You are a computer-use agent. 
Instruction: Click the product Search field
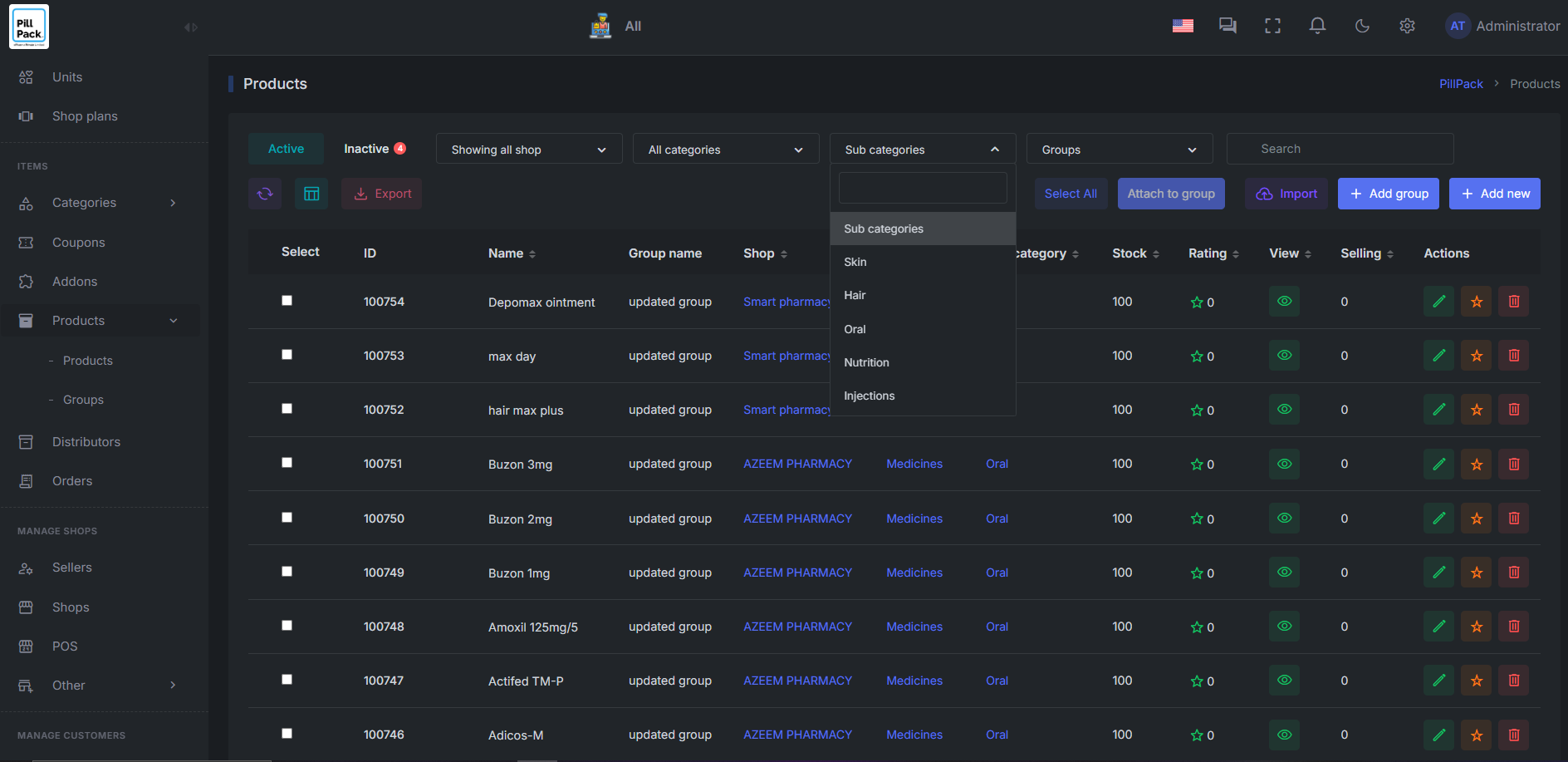[x=1340, y=149]
